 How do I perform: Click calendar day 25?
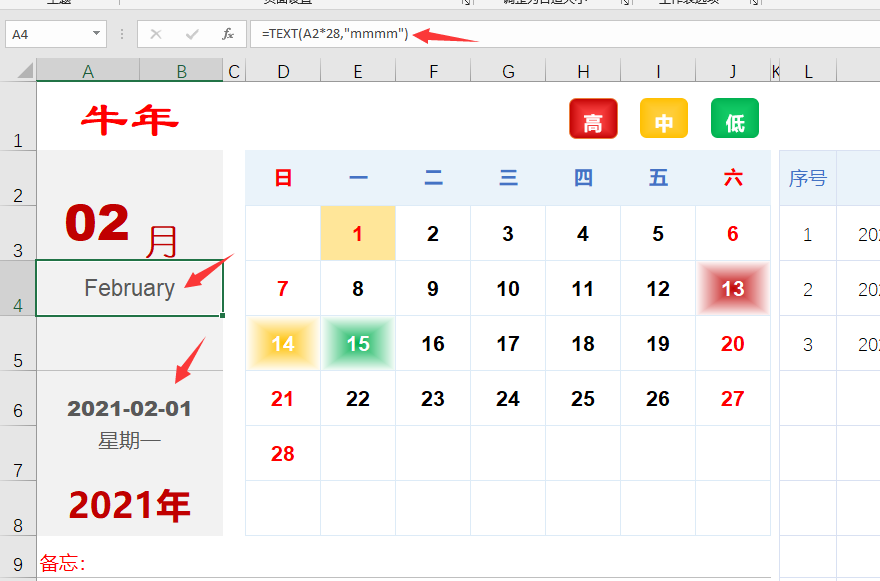pos(583,398)
